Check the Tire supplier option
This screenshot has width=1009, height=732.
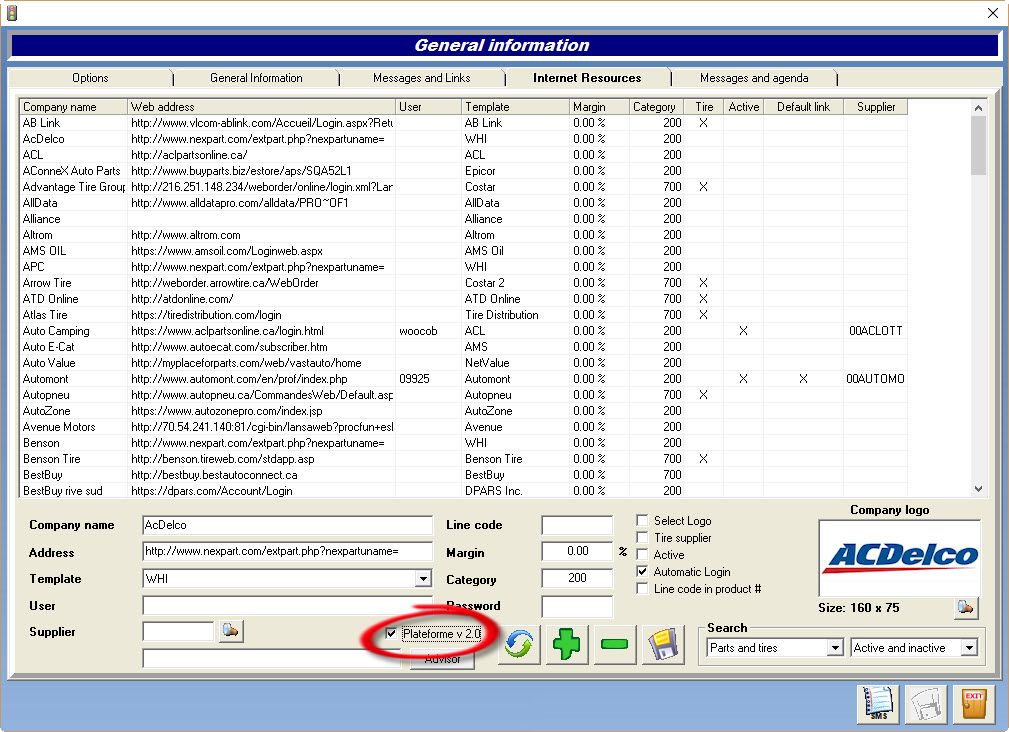click(x=642, y=538)
